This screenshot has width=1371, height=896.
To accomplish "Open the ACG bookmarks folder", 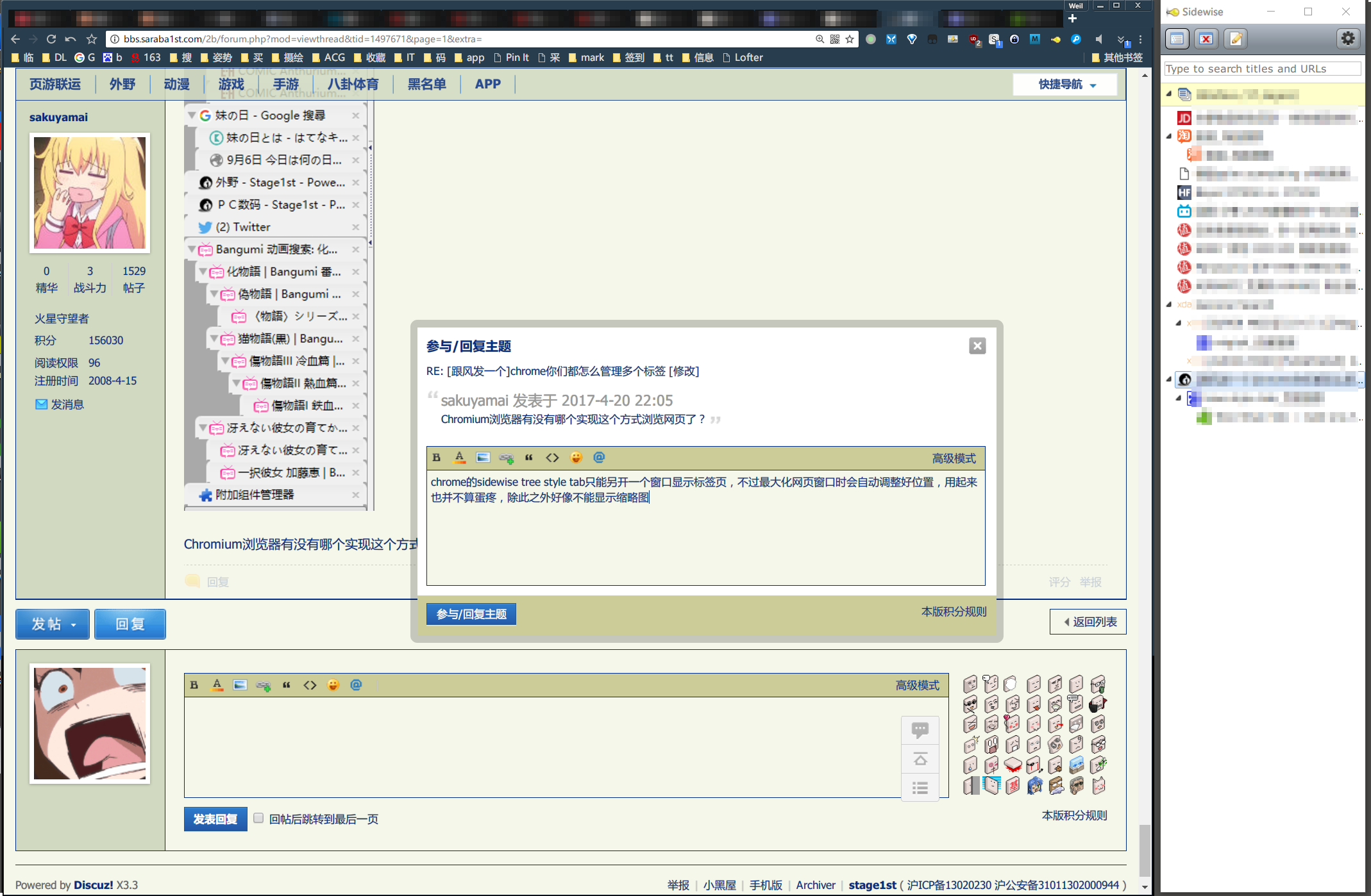I will (x=328, y=58).
